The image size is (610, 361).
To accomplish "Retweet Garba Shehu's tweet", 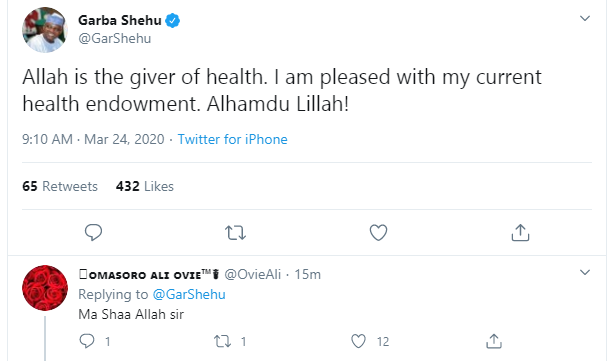I will click(x=235, y=233).
